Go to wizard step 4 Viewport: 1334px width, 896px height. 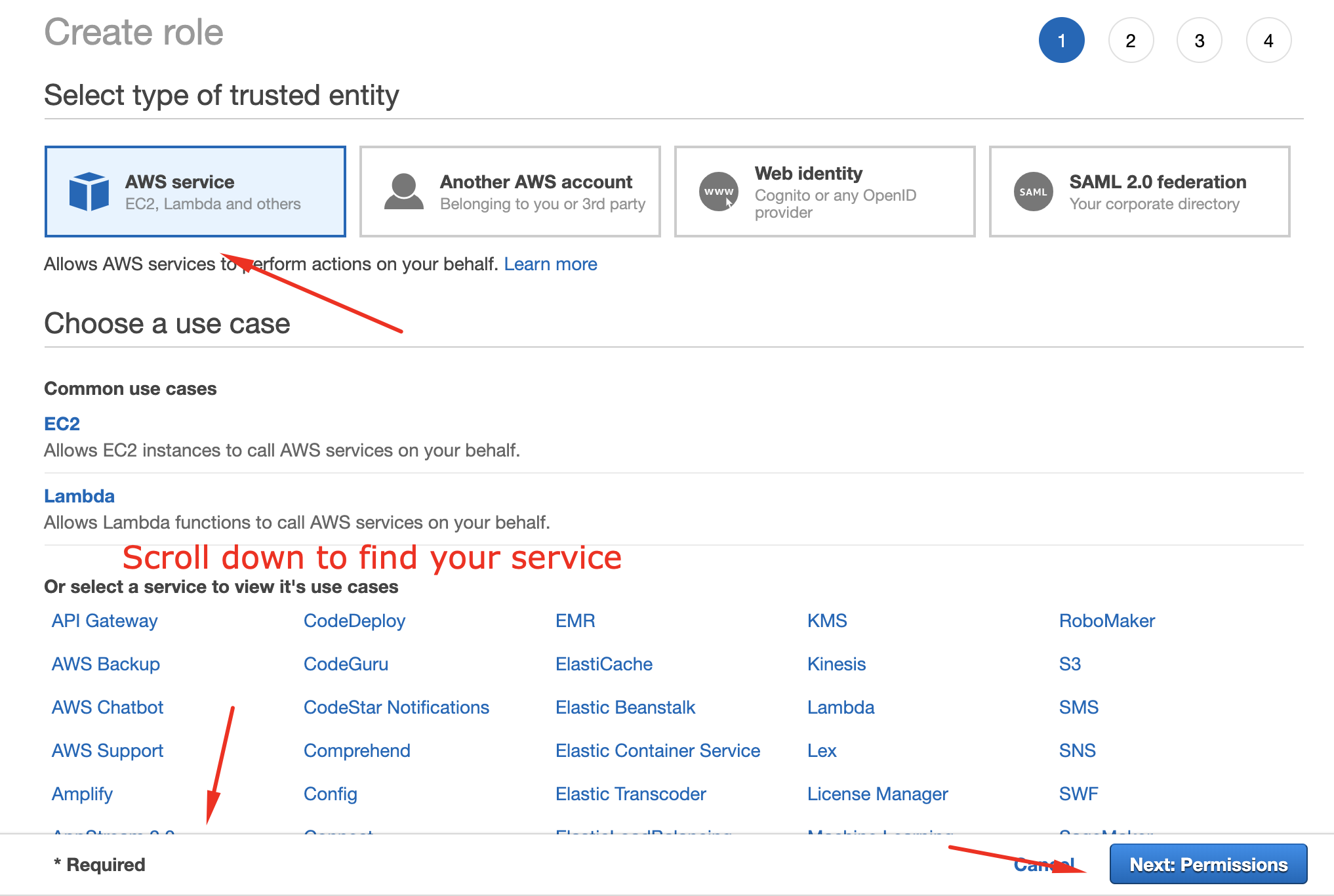(1268, 40)
